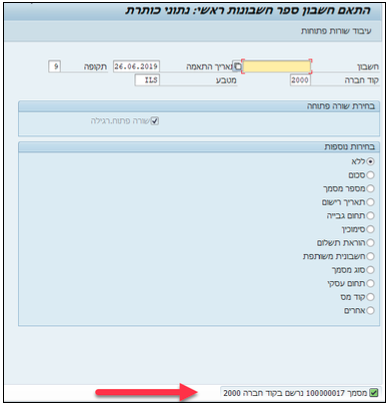Viewport: 388px width, 406px height.
Task: Toggle the שורה פתוח.רגילה checkbox
Action: click(x=154, y=121)
